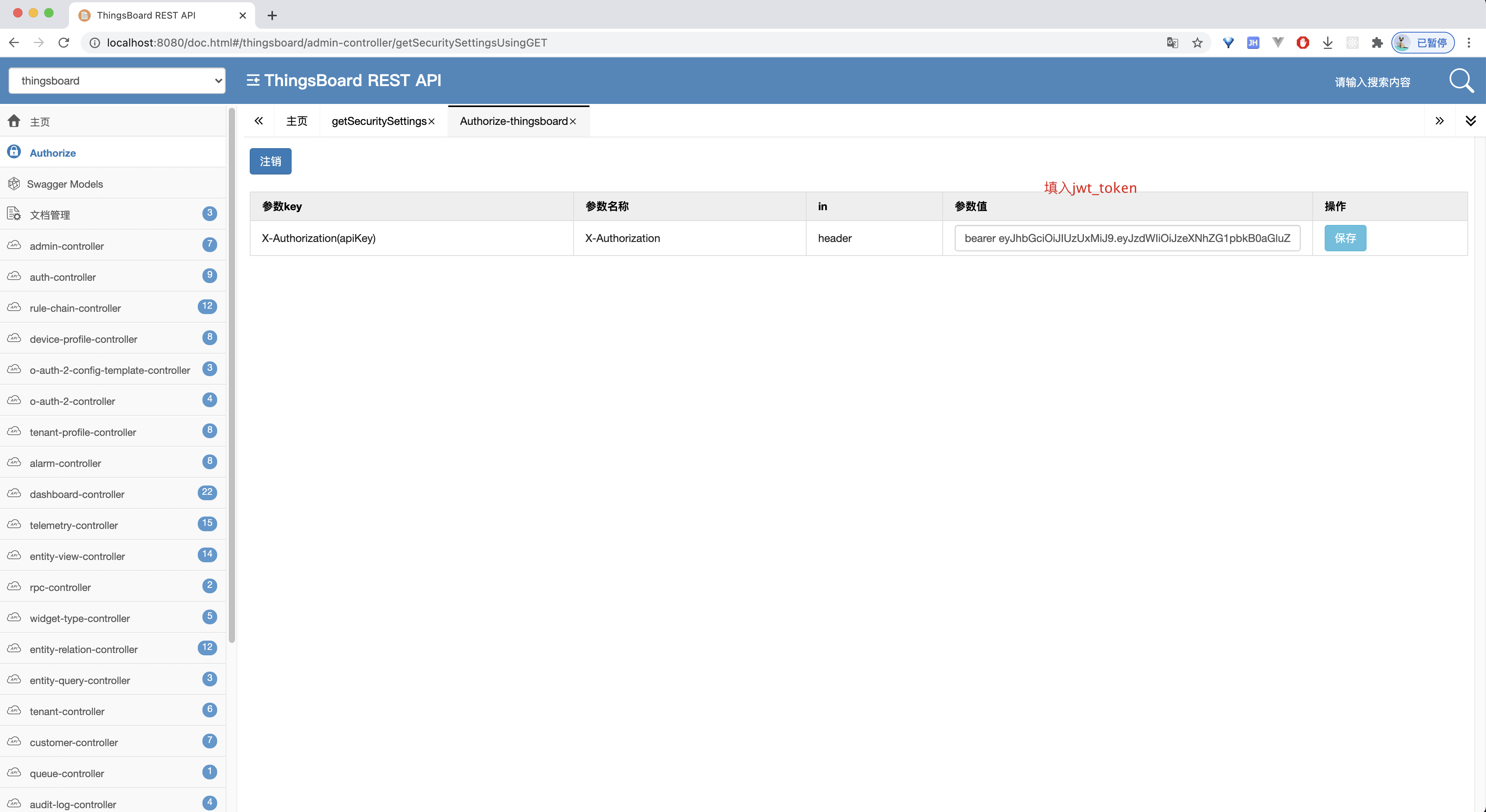Screen dimensions: 1486x812
Task: Click the site info icon before localhost URL
Action: (x=95, y=43)
